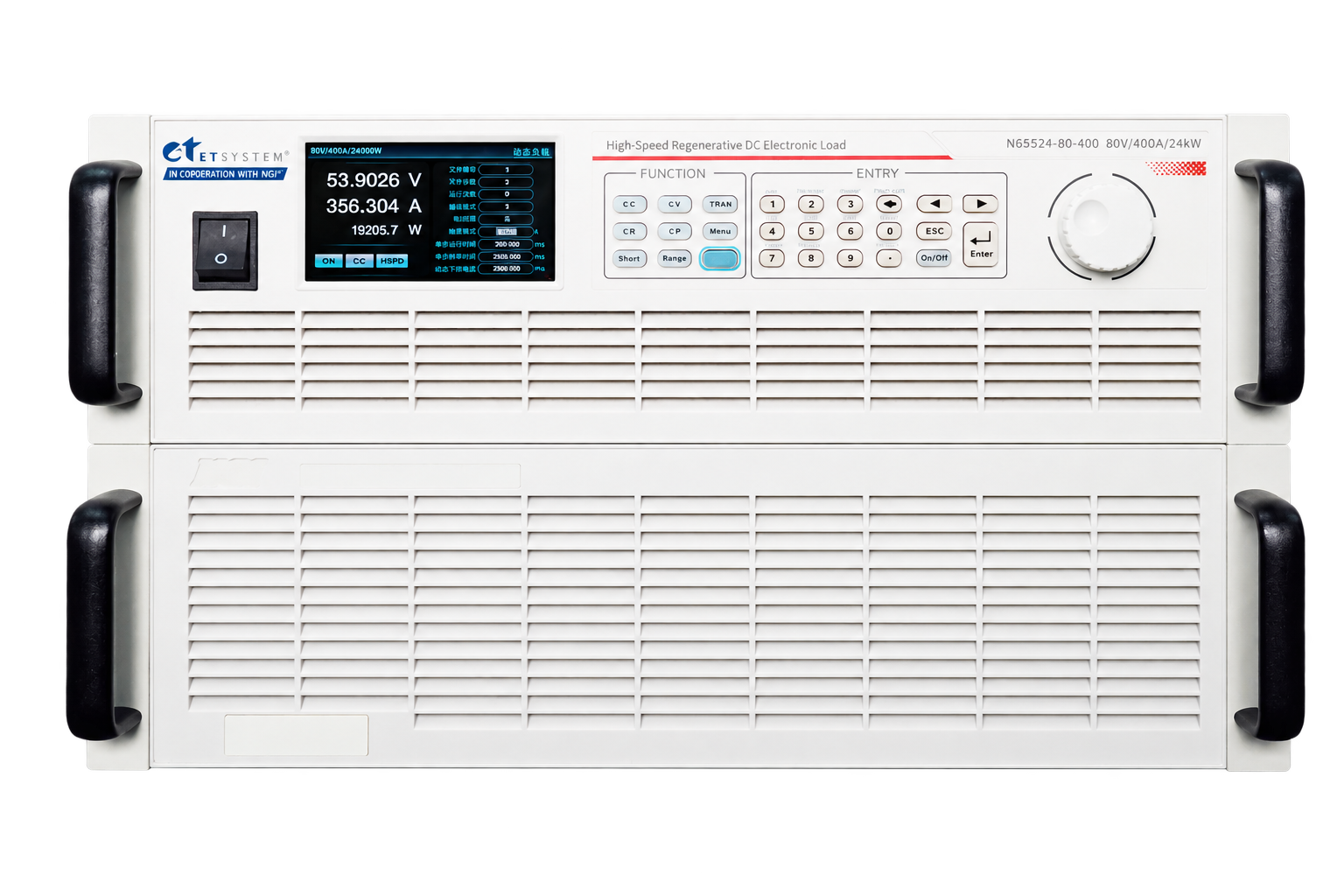Tap the HSPD indicator on LCD

[x=392, y=261]
